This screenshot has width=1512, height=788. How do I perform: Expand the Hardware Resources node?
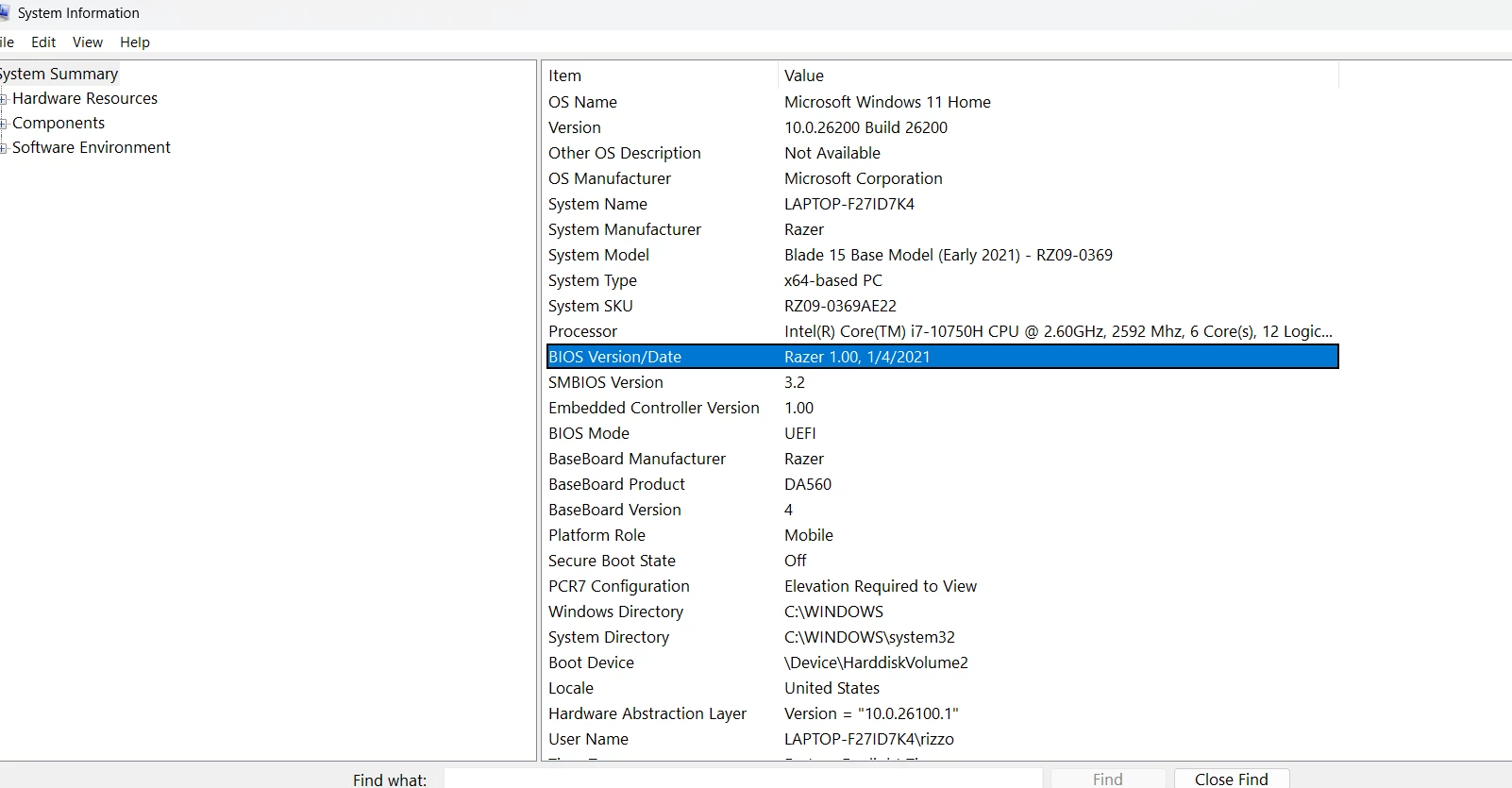[4, 99]
